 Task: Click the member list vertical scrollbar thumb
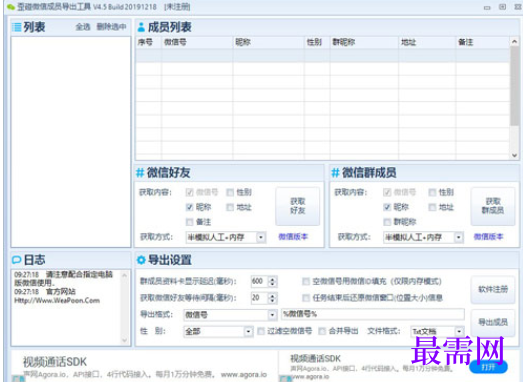click(x=514, y=86)
